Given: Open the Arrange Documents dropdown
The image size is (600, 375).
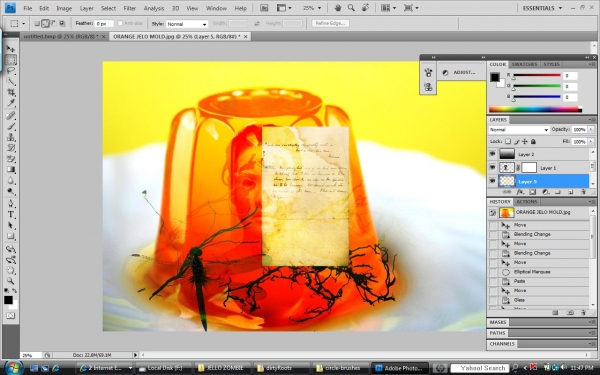Looking at the screenshot, I should pyautogui.click(x=388, y=8).
